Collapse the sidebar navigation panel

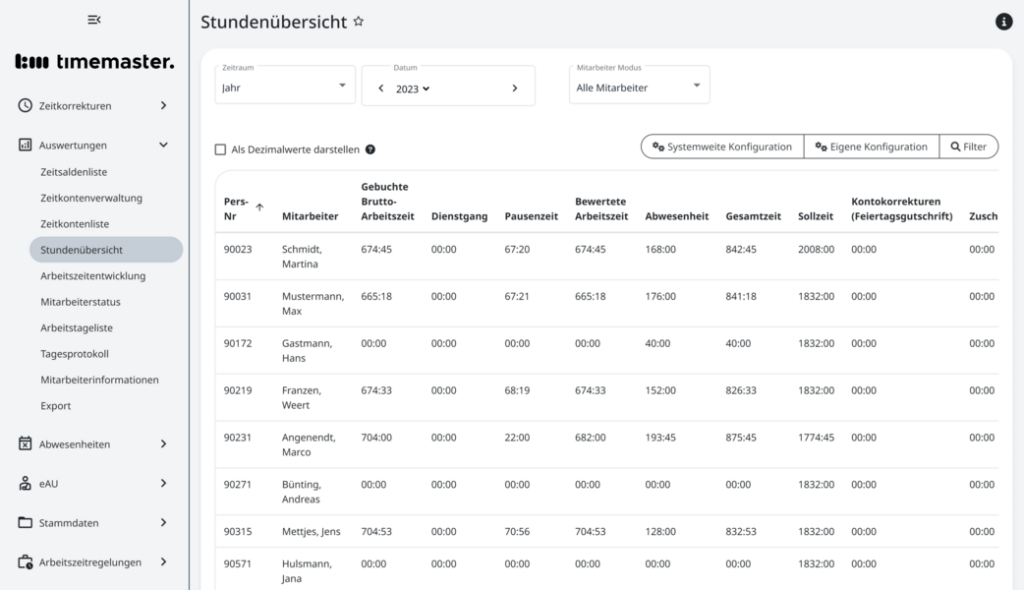click(x=95, y=20)
